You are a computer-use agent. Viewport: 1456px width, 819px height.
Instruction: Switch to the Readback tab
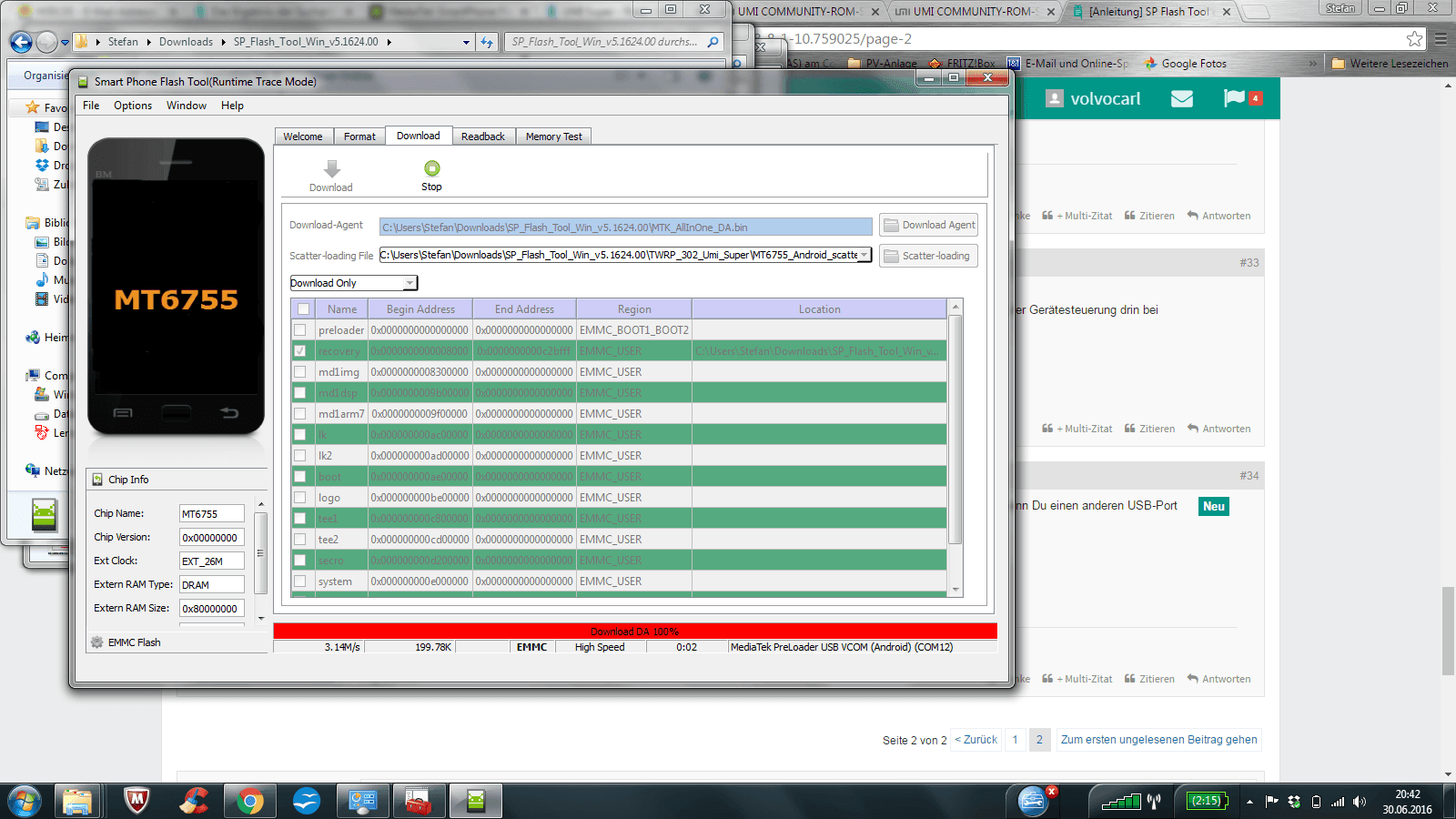coord(483,136)
